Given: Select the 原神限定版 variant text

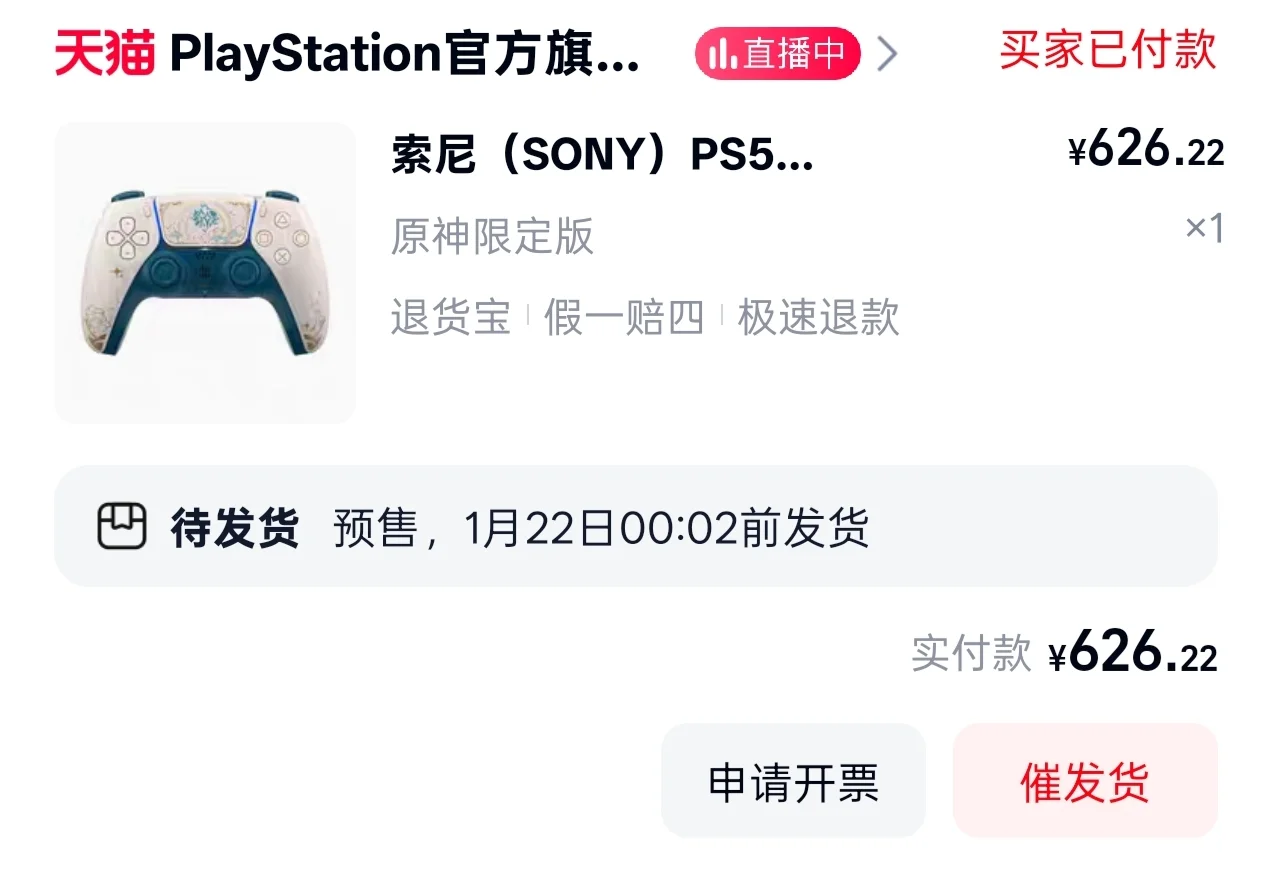Looking at the screenshot, I should tap(492, 237).
